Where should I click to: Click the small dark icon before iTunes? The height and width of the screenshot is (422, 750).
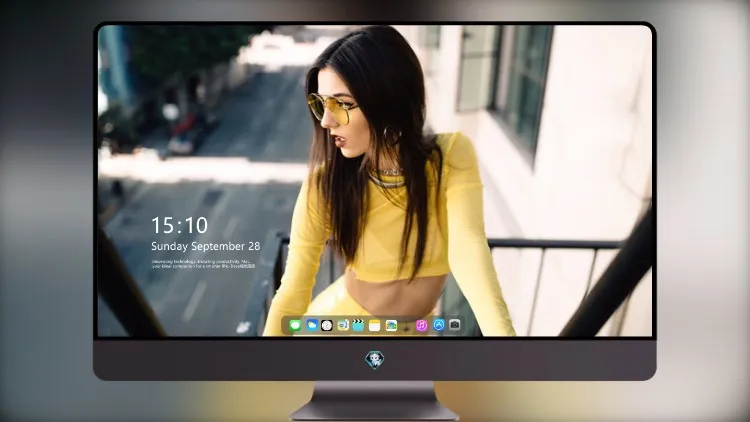coord(407,326)
